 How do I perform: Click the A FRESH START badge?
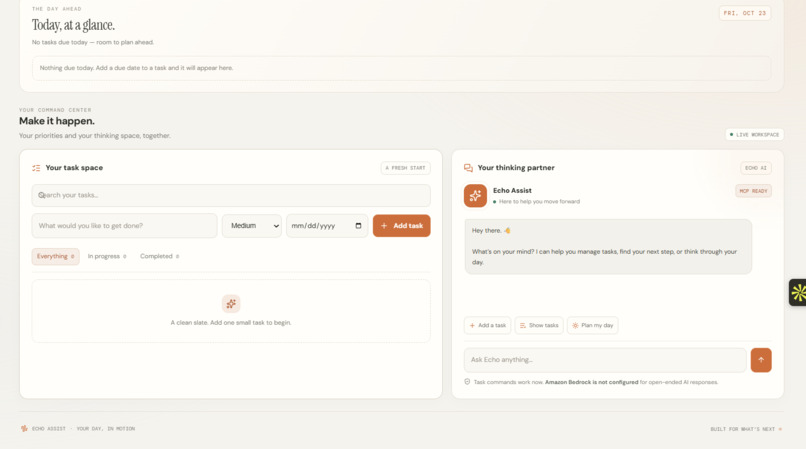click(406, 168)
